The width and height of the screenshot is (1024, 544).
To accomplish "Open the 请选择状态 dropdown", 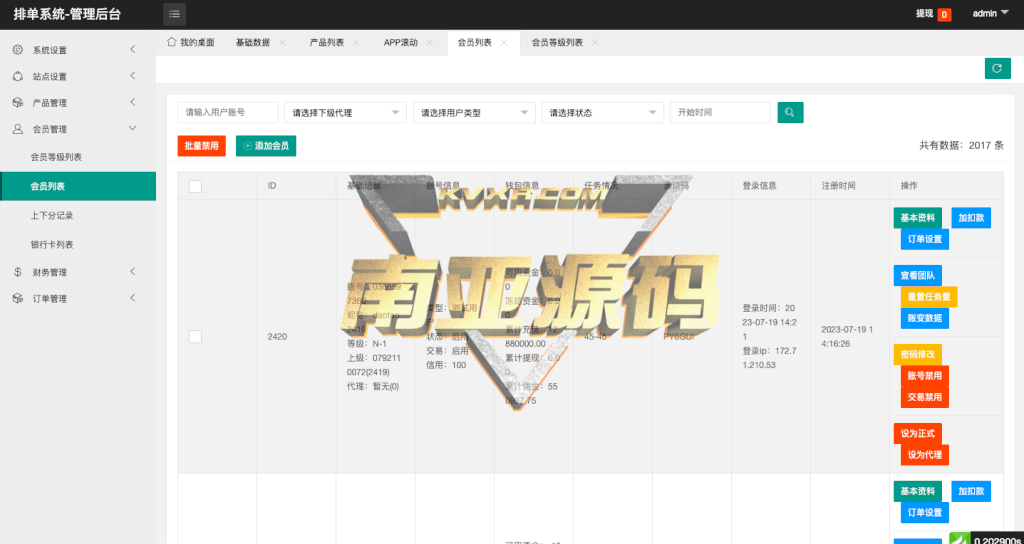I will (x=603, y=112).
